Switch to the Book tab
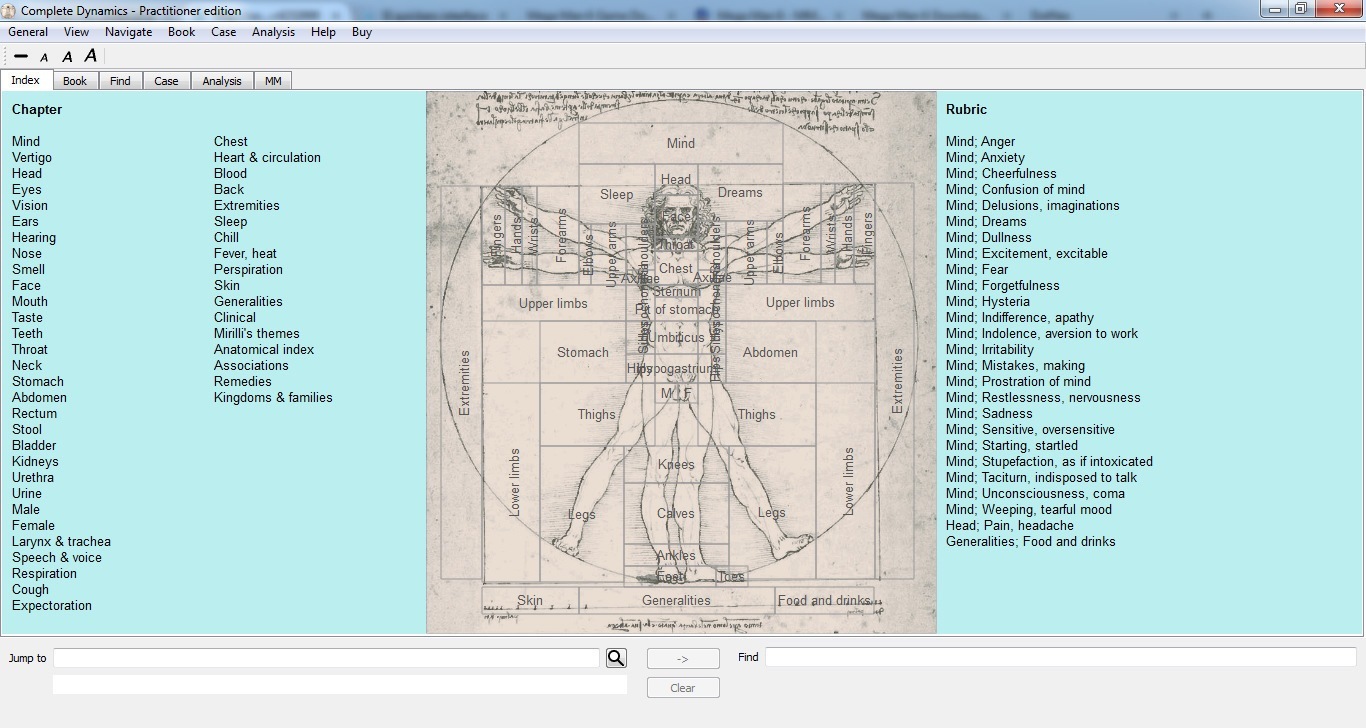Screen dimensions: 1366x728 75,81
